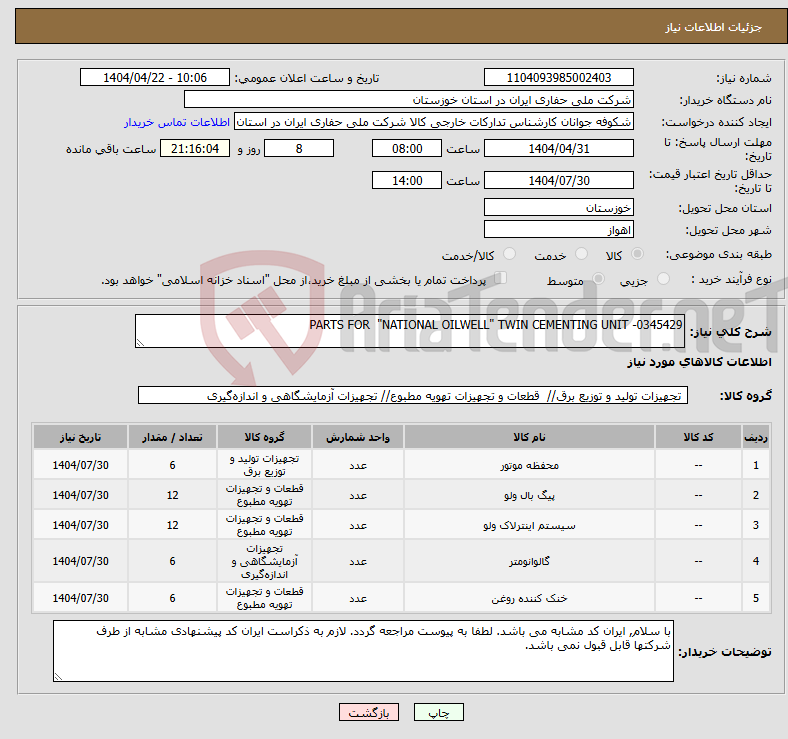This screenshot has height=739, width=788.
Task: Click the اطلاعات کالاهای مورد نیاز section heading
Action: pyautogui.click(x=699, y=362)
